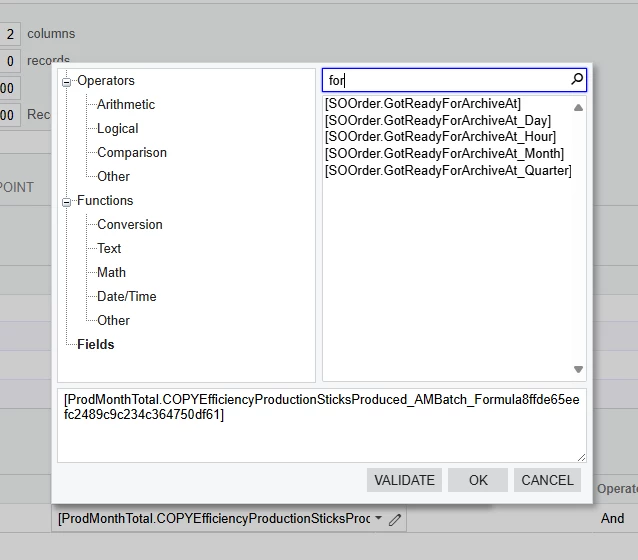
Task: Click inside the formula text area
Action: (x=322, y=426)
